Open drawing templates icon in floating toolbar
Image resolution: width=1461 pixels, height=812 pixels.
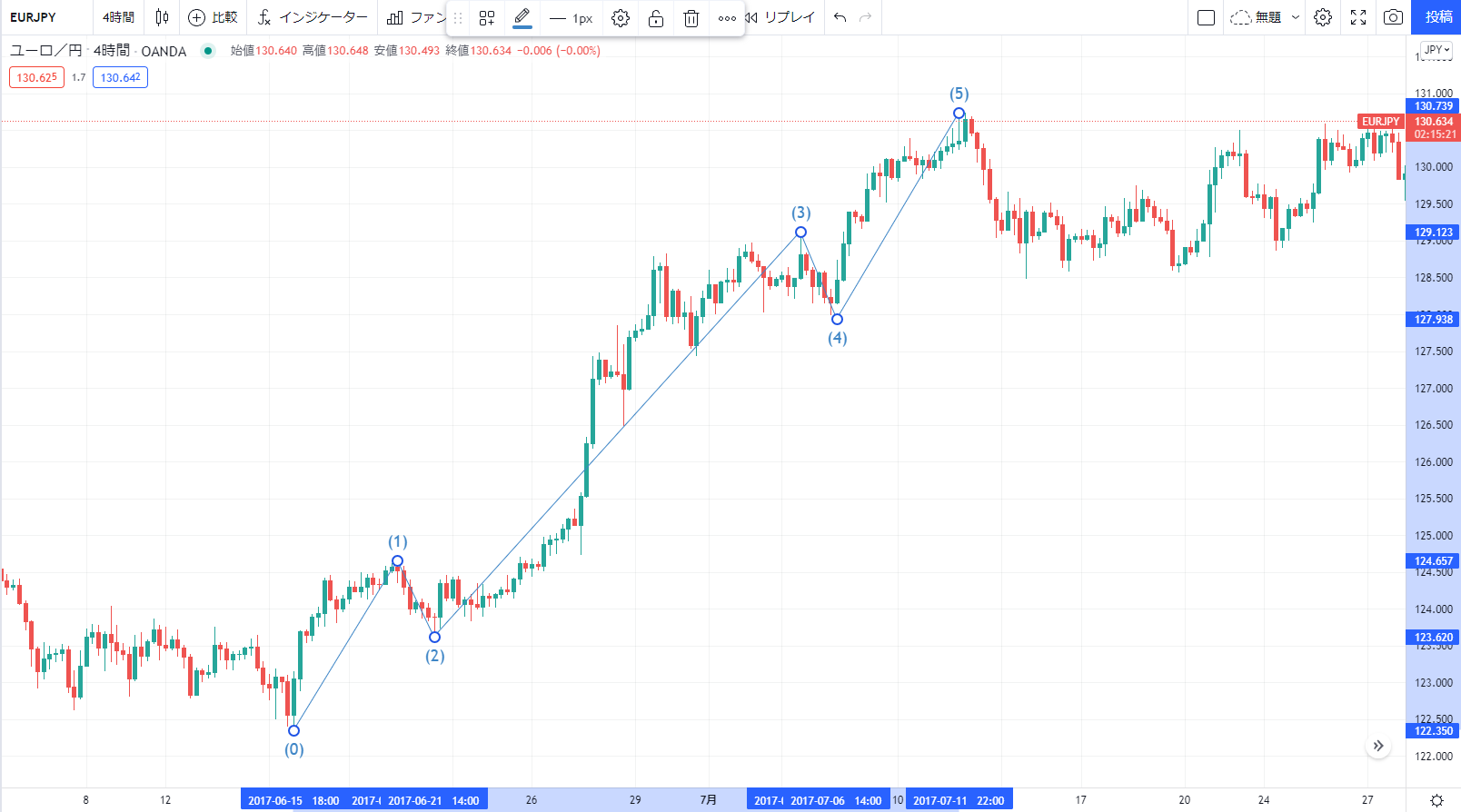tap(487, 18)
